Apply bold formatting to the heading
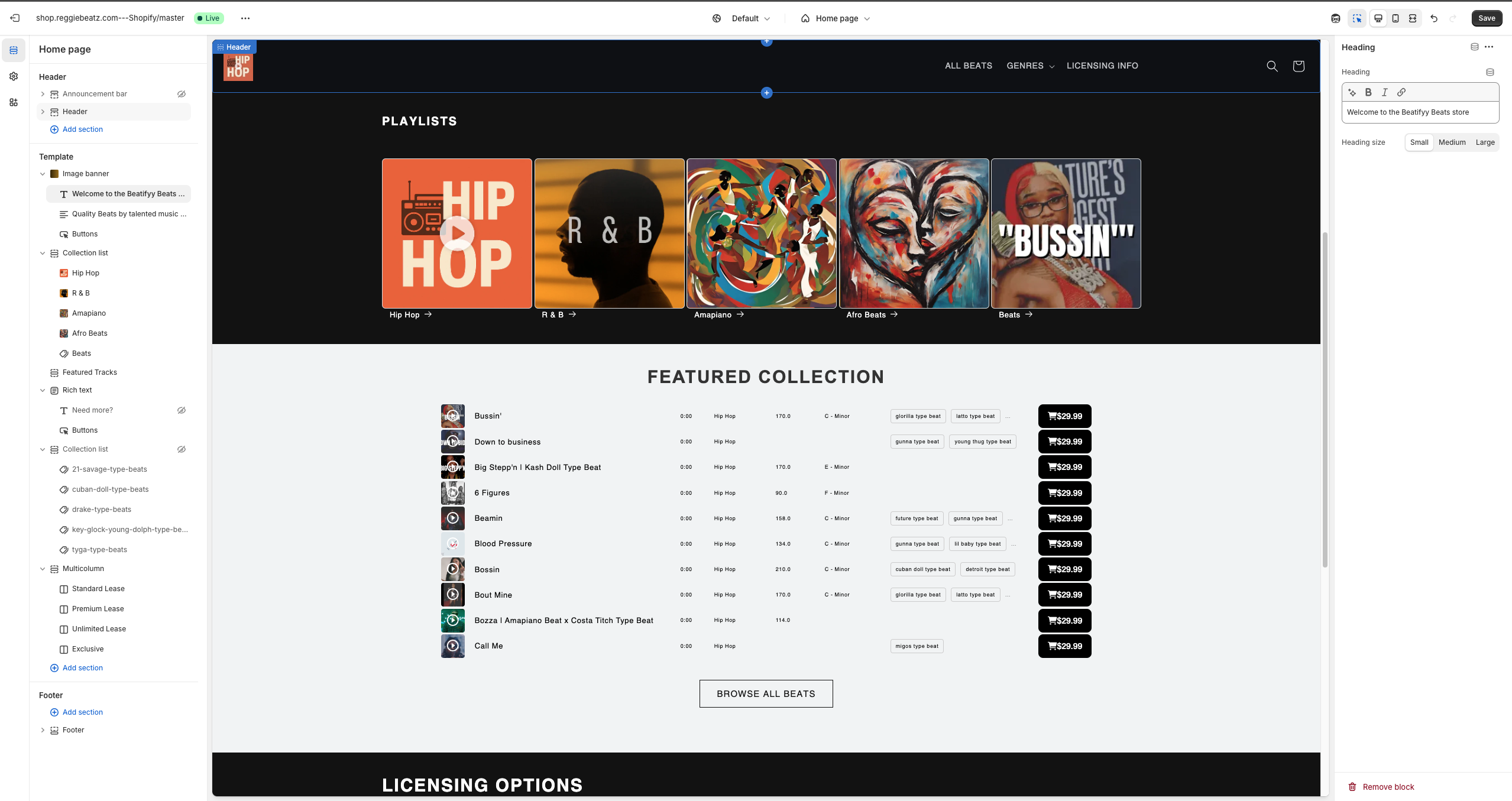 tap(1368, 92)
